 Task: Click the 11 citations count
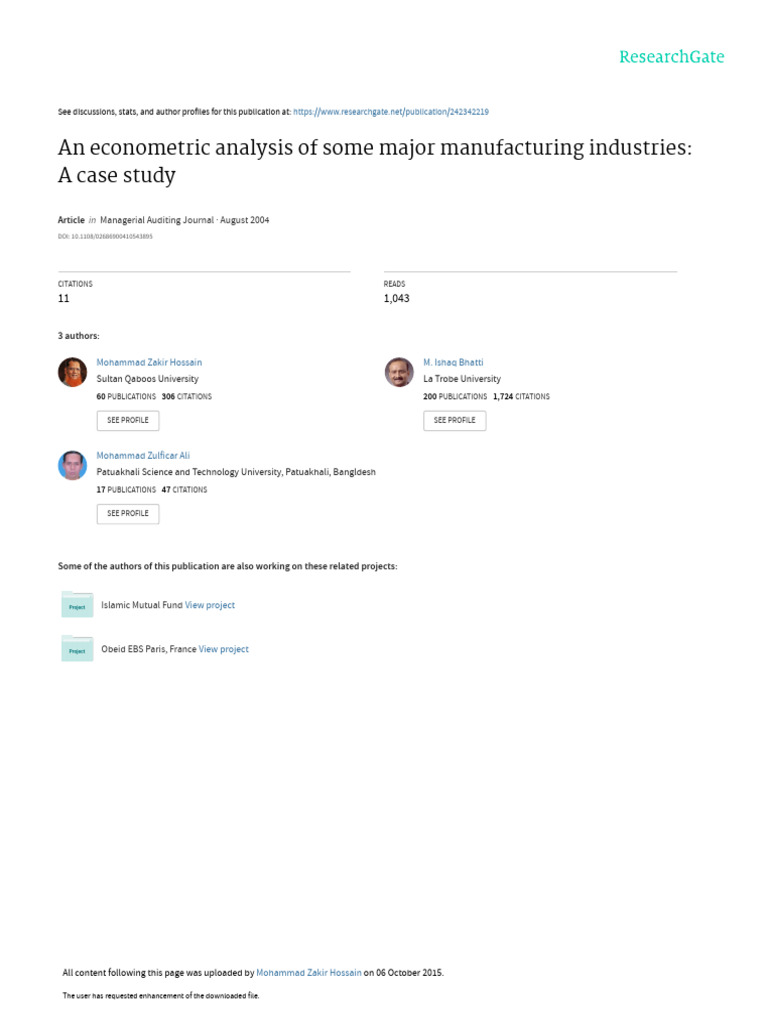tap(64, 298)
